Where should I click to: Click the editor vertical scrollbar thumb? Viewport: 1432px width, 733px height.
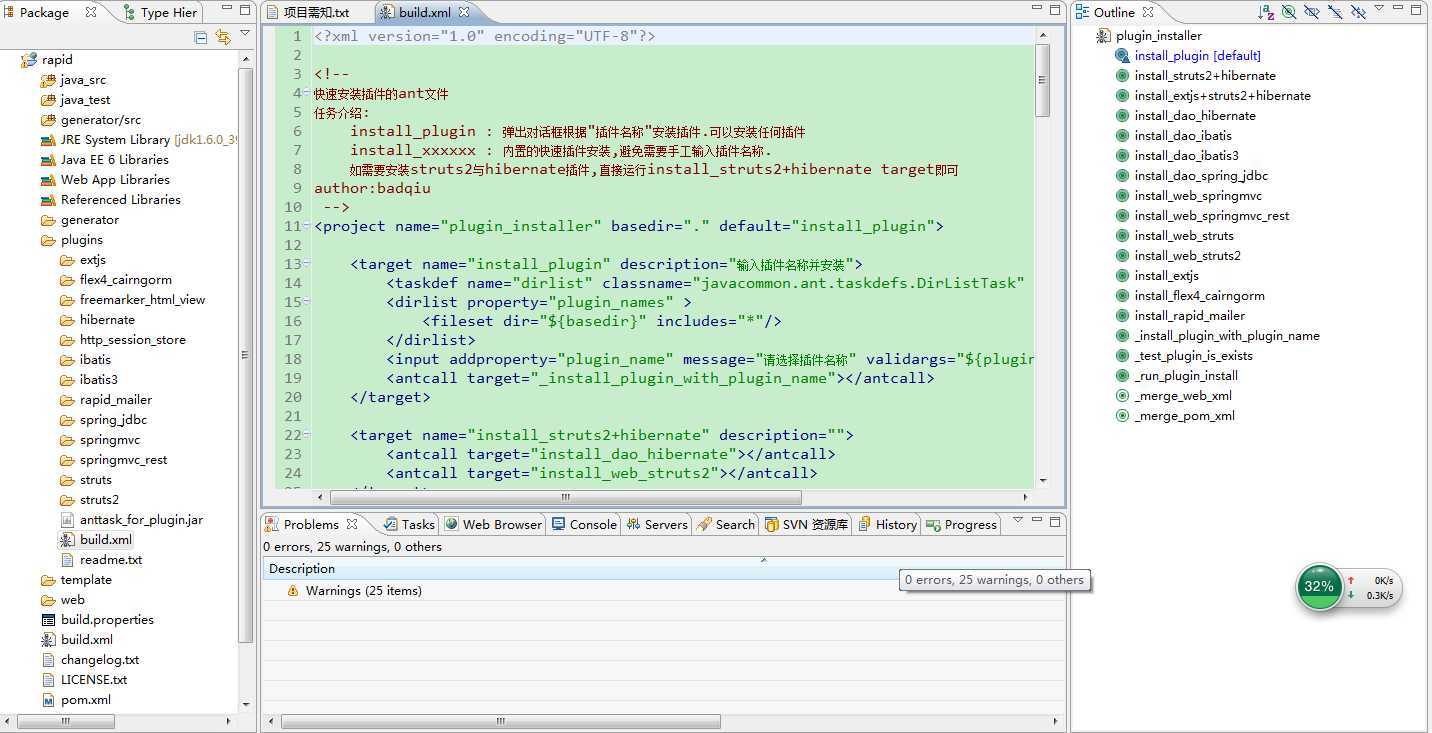point(1042,80)
